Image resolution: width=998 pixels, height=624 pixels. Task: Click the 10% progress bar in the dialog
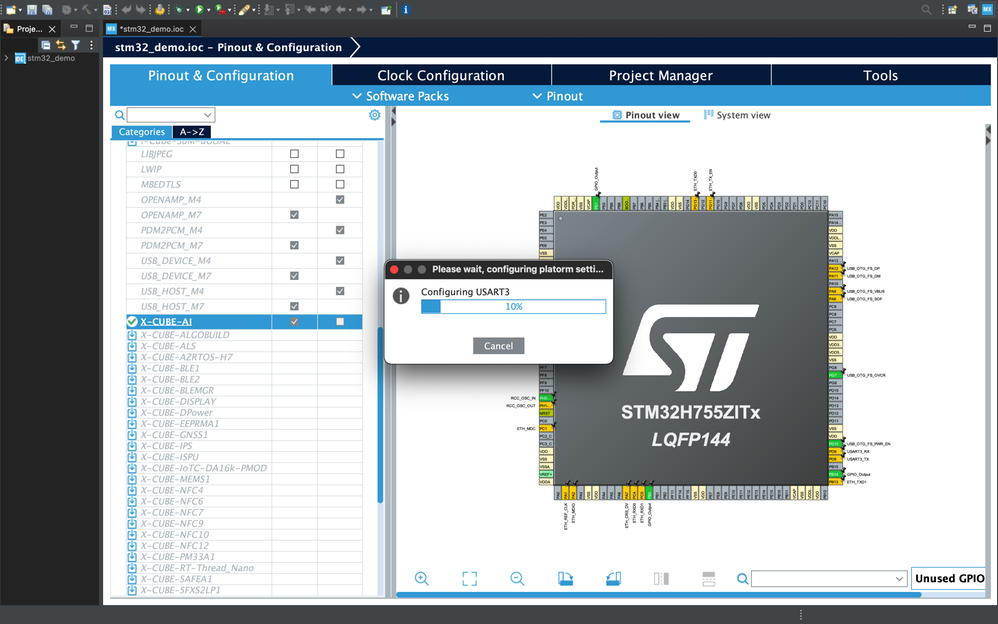point(513,306)
